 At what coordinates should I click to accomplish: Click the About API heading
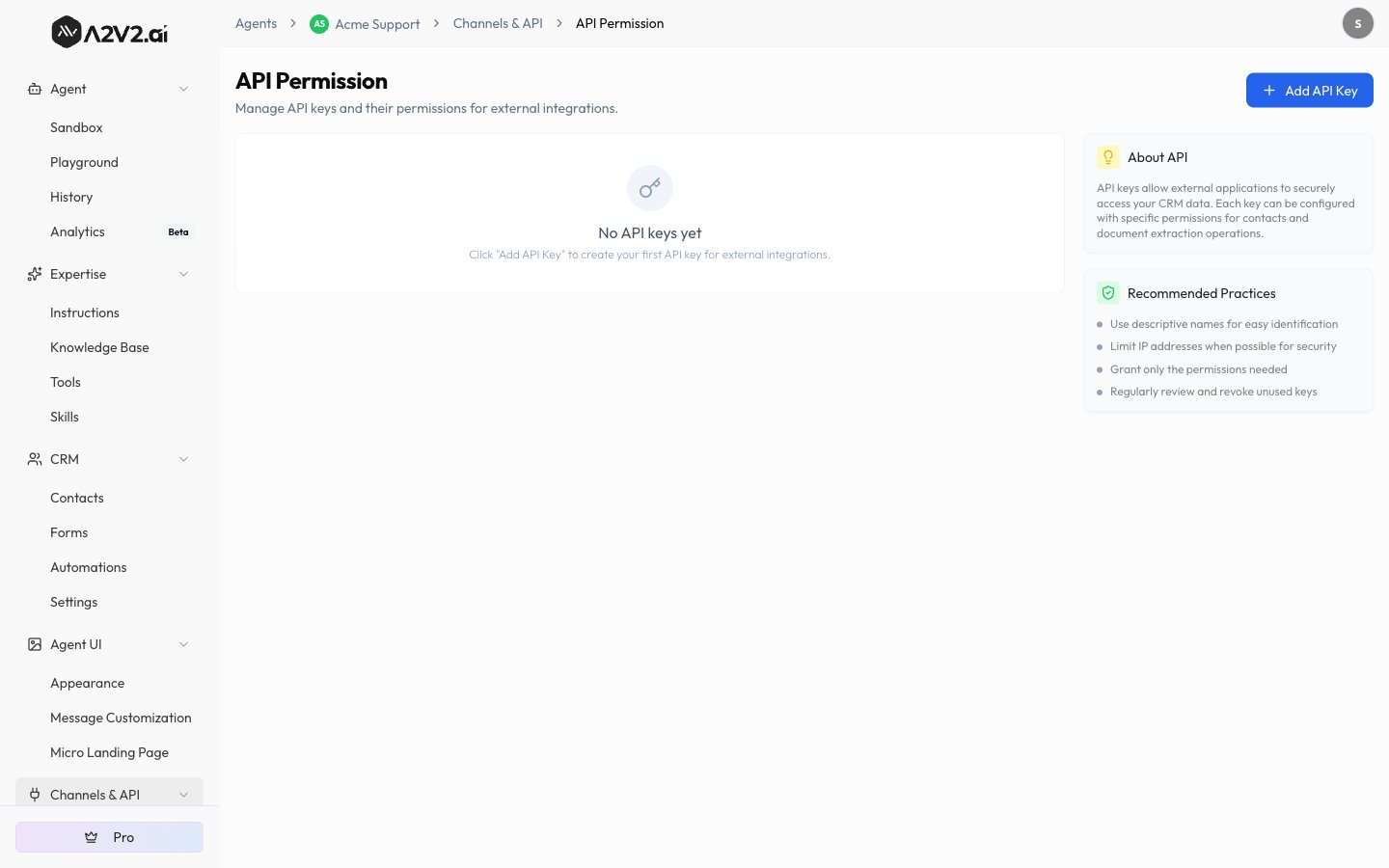click(x=1157, y=157)
